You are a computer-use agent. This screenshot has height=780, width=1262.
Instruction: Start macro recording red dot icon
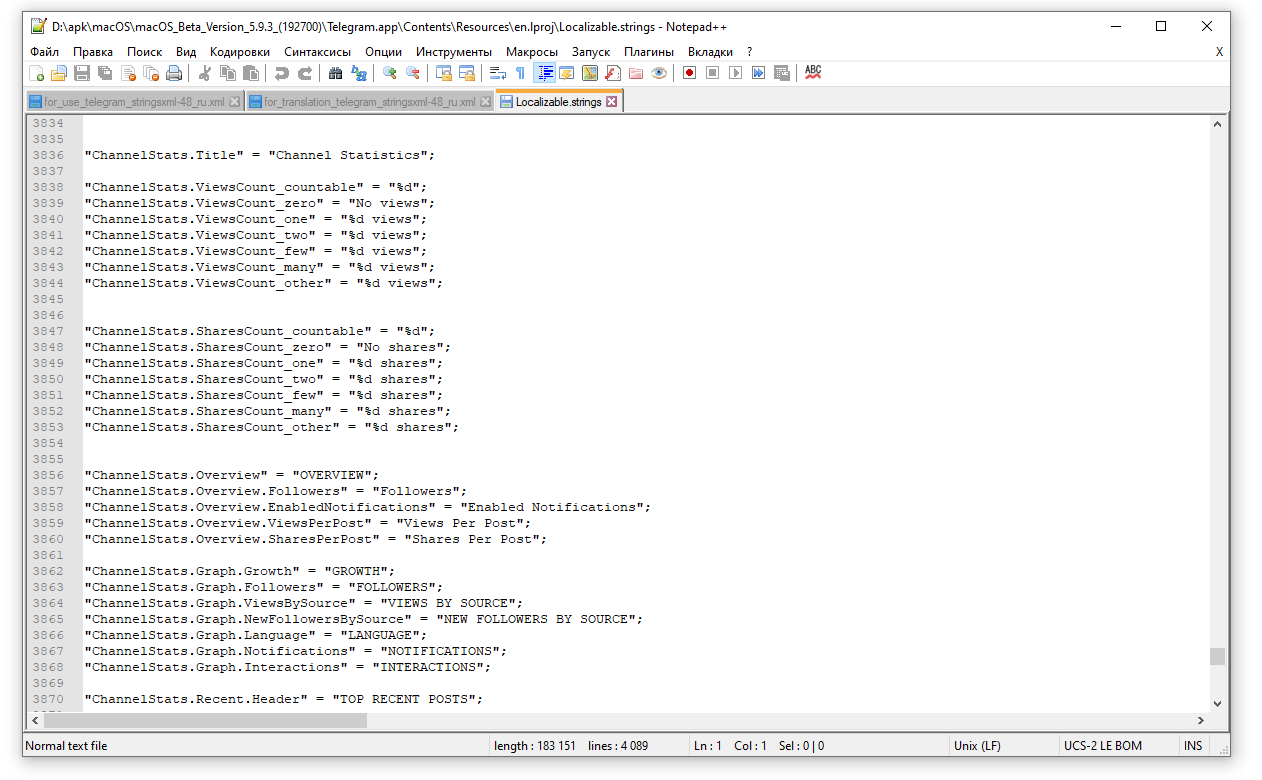click(689, 73)
